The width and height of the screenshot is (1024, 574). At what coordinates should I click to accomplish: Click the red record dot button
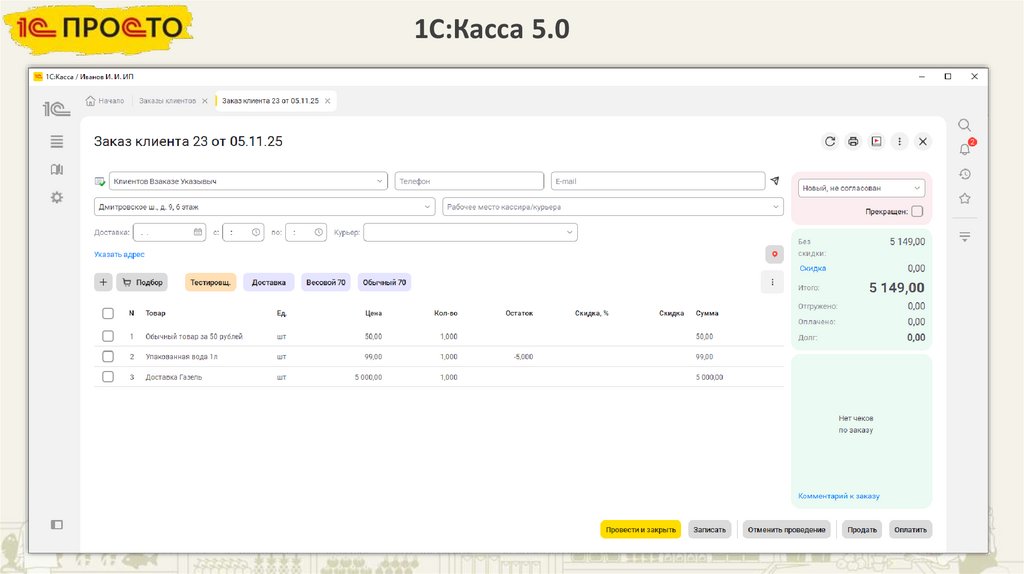click(x=775, y=254)
